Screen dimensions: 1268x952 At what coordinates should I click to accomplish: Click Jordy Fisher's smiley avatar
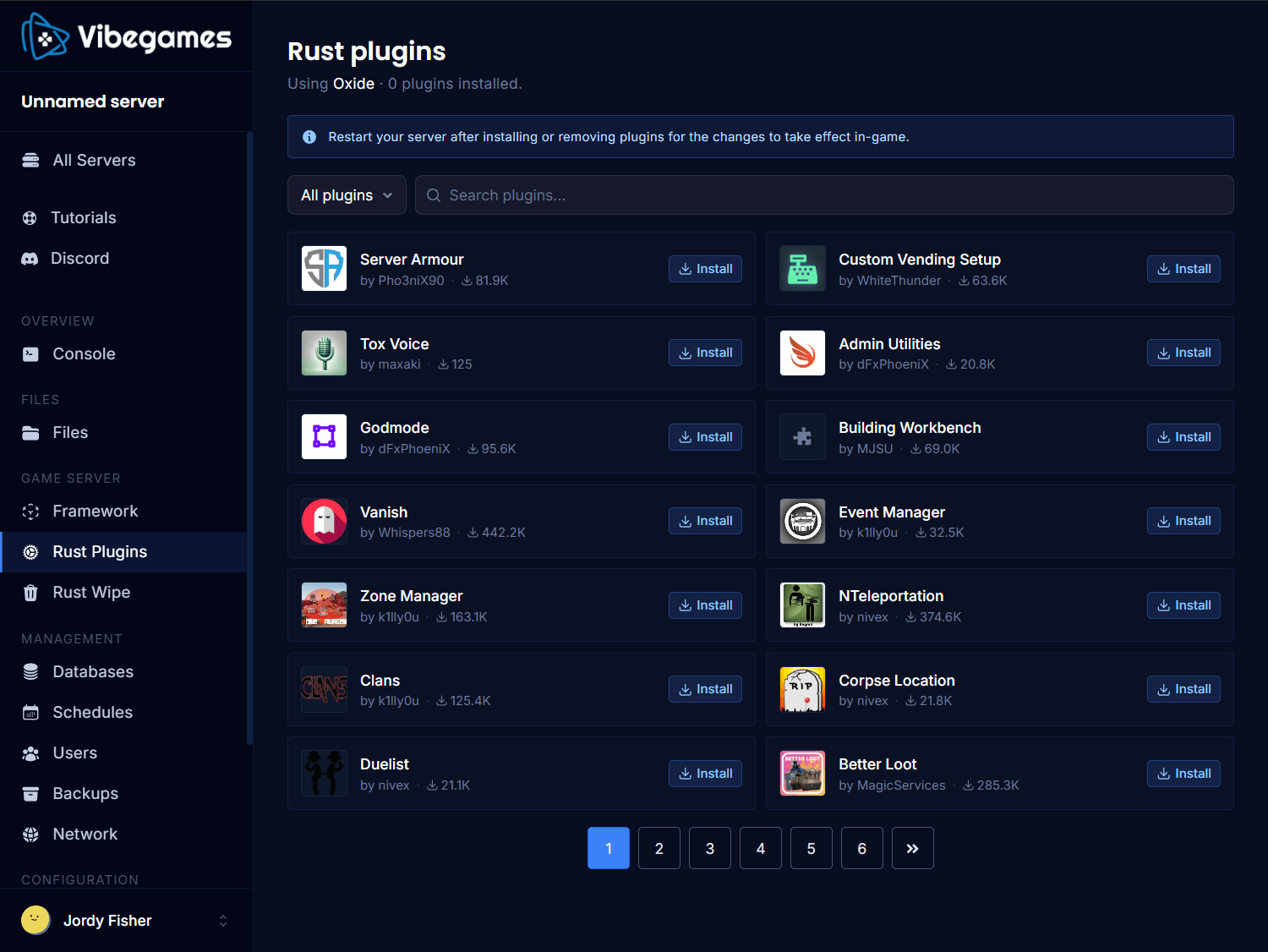36,920
